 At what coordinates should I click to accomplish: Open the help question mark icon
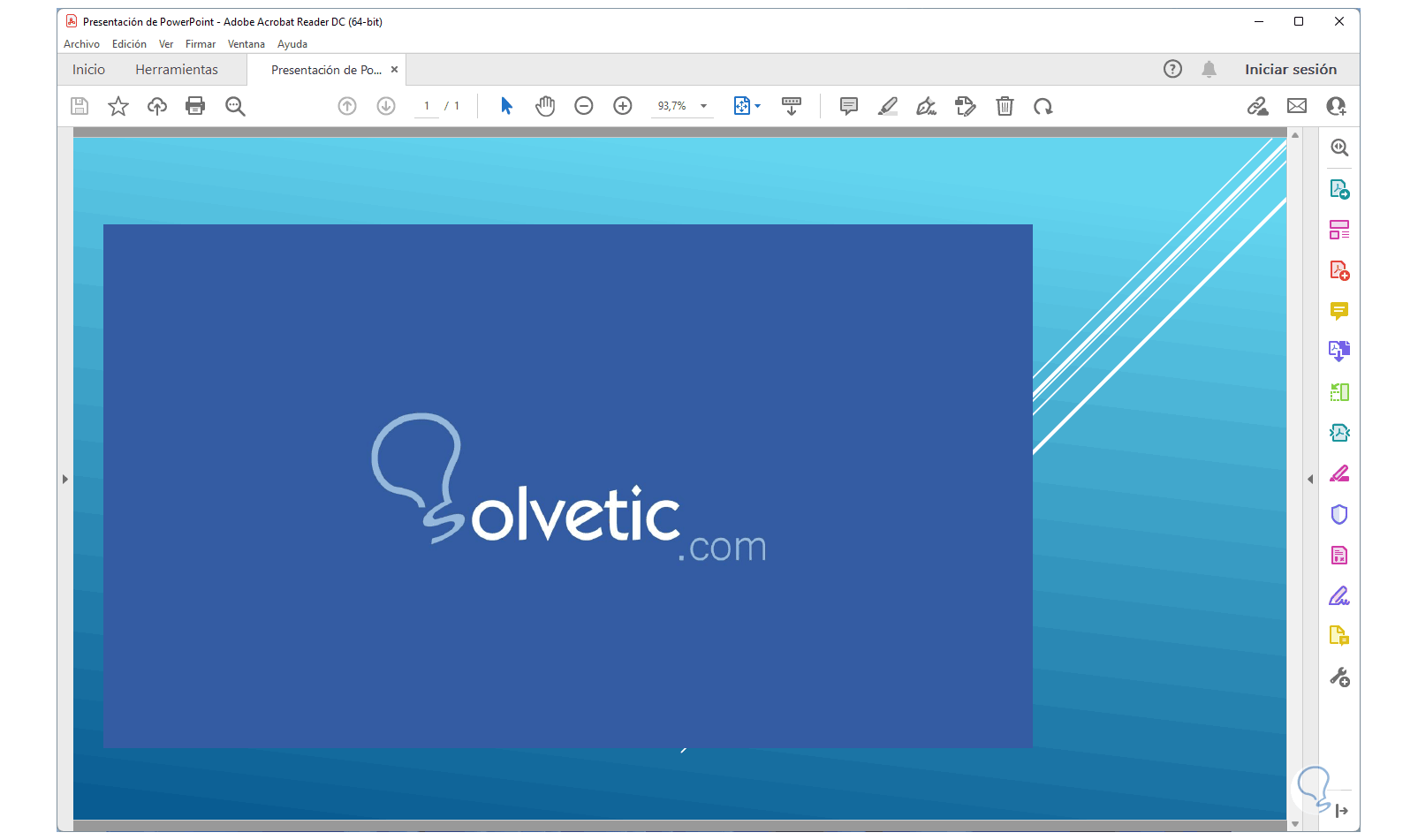(1172, 69)
